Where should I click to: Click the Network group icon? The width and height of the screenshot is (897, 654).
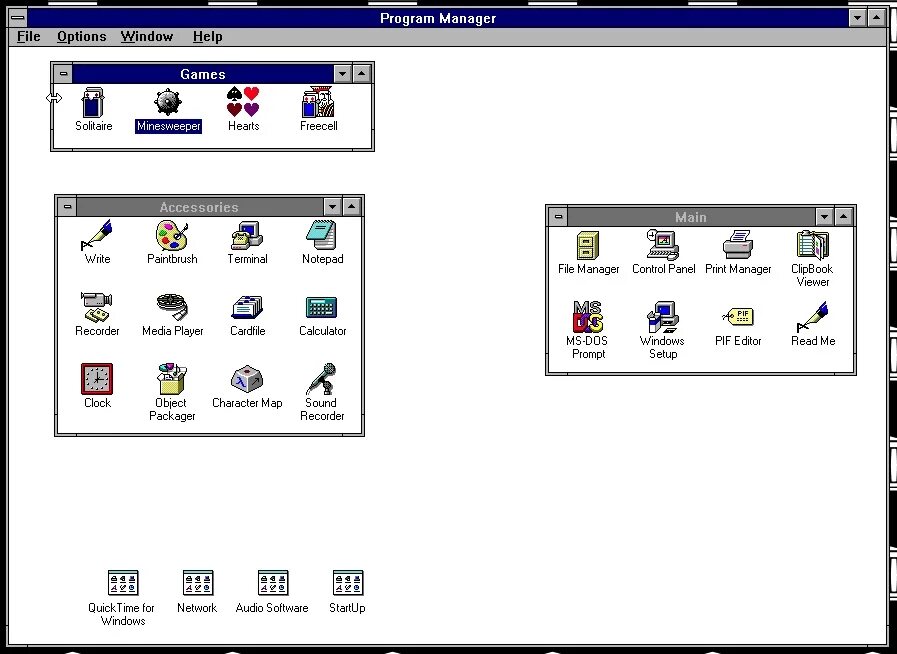tap(198, 583)
